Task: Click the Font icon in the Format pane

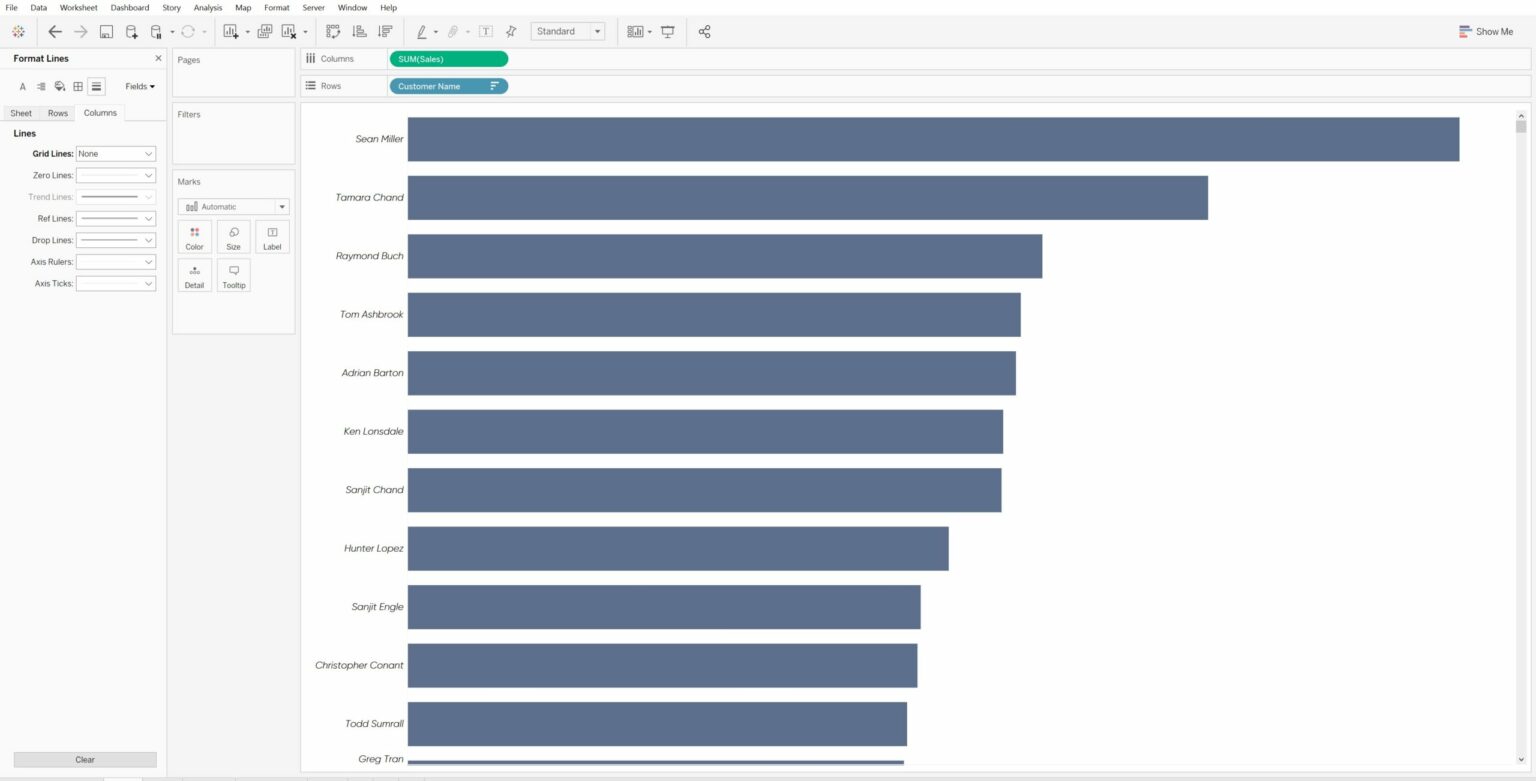Action: [x=23, y=86]
